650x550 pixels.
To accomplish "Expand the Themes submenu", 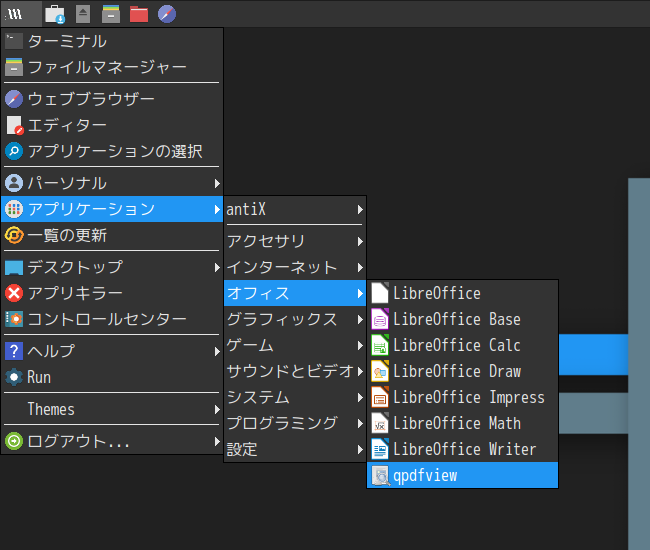I will (x=112, y=409).
